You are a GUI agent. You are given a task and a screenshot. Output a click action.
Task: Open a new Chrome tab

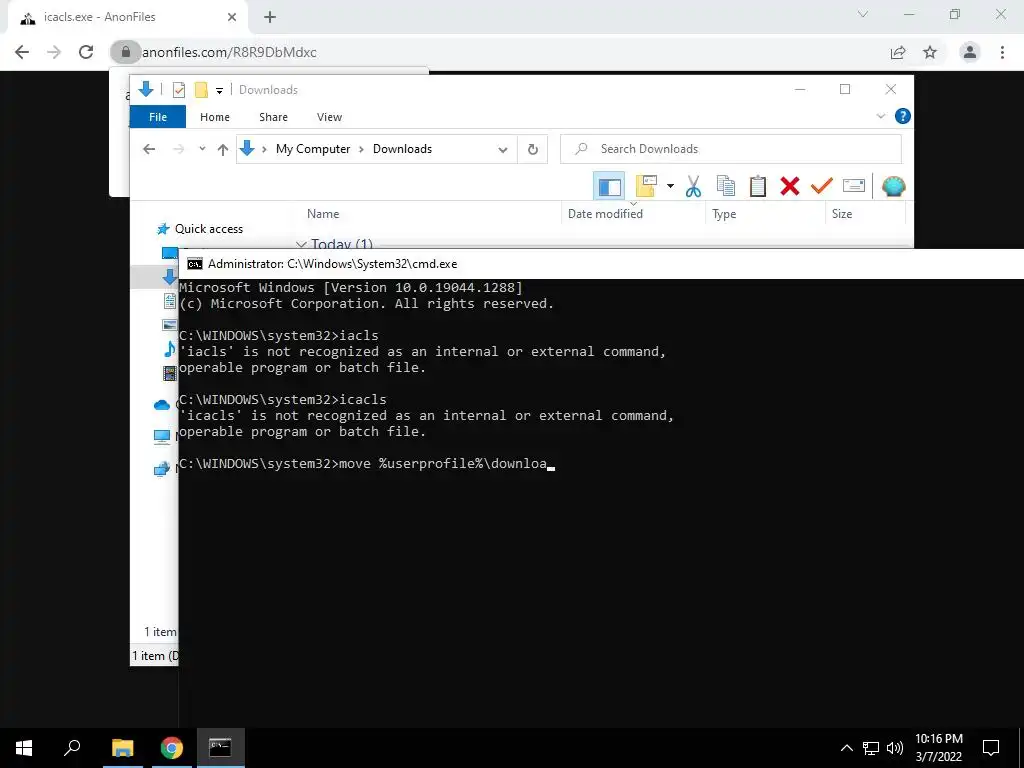point(270,18)
